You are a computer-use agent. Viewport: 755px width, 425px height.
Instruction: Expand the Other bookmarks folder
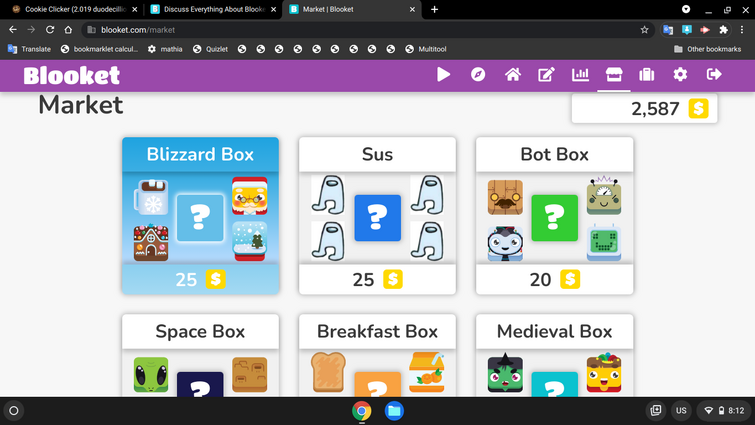click(x=707, y=49)
